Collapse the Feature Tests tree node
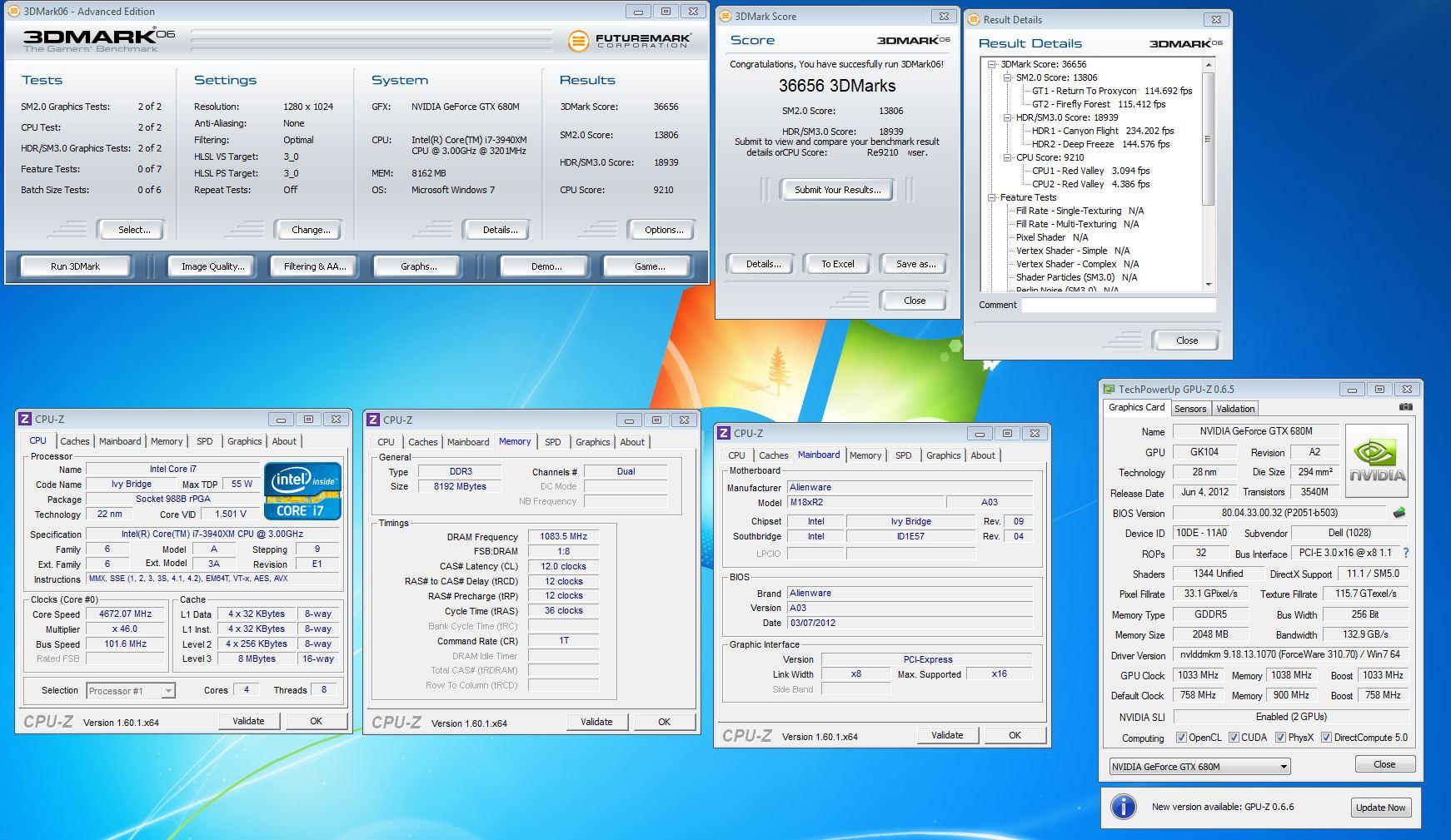 point(992,197)
